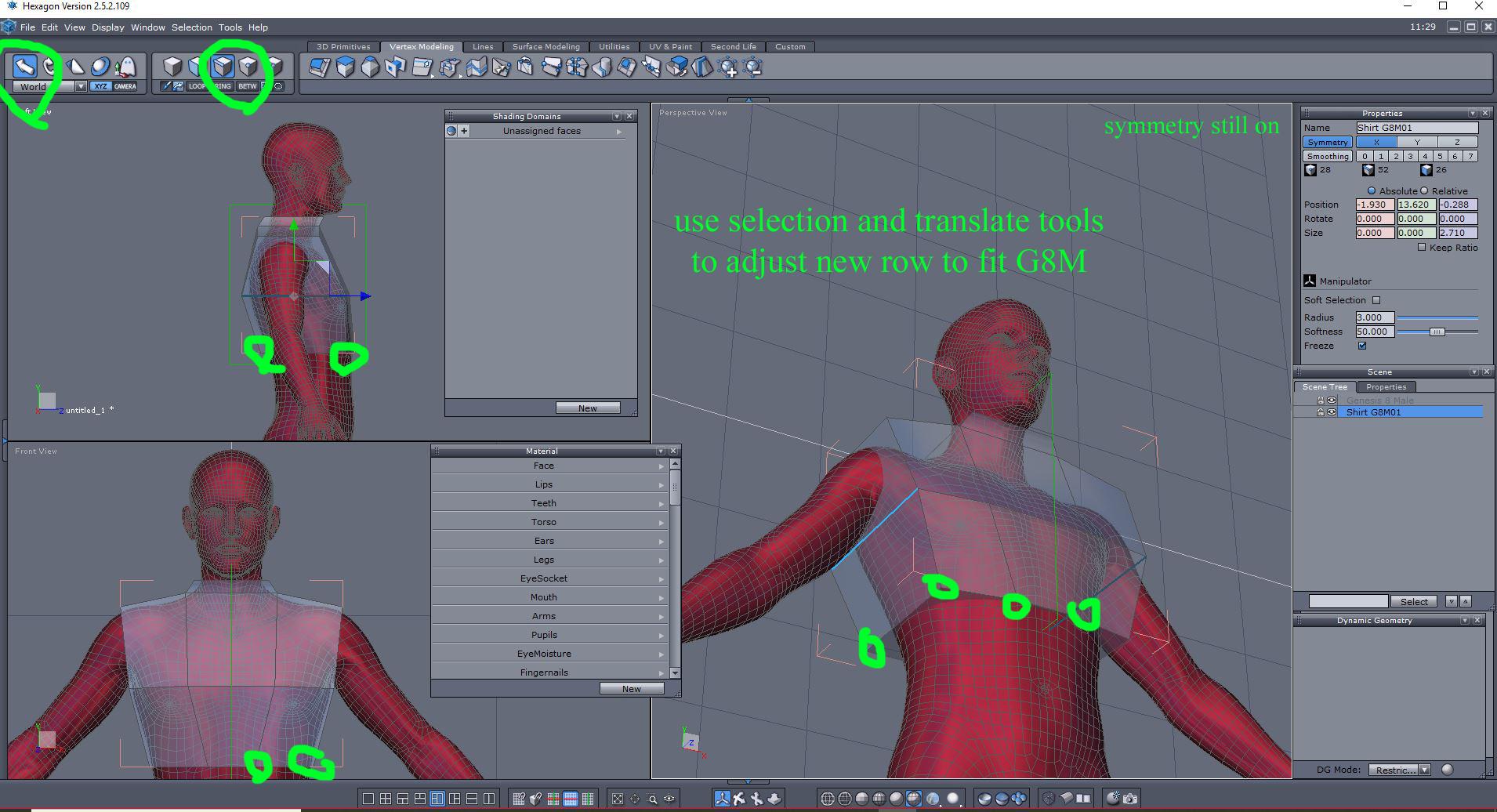Toggle lock on Shirt G8M01

[x=1321, y=411]
